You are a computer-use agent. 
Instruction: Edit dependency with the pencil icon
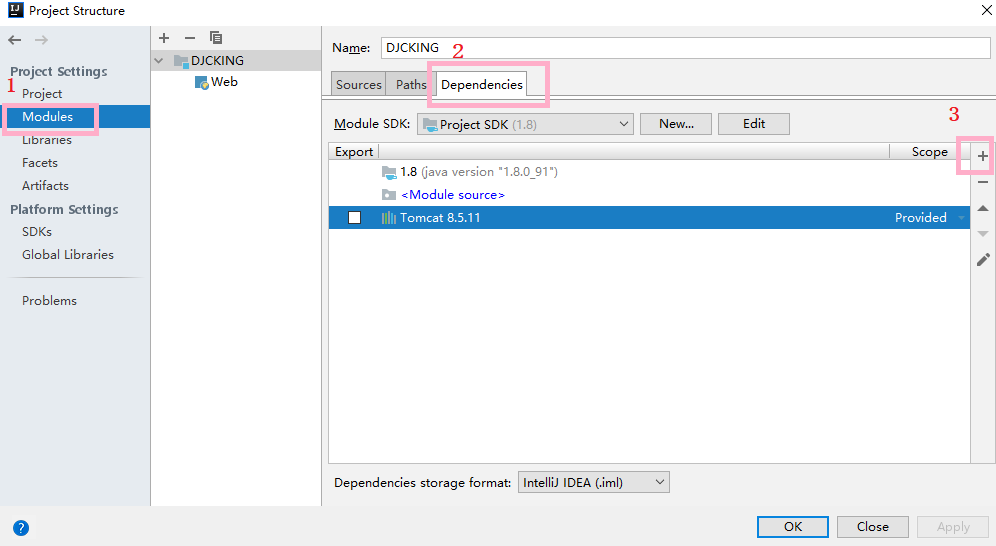[983, 260]
